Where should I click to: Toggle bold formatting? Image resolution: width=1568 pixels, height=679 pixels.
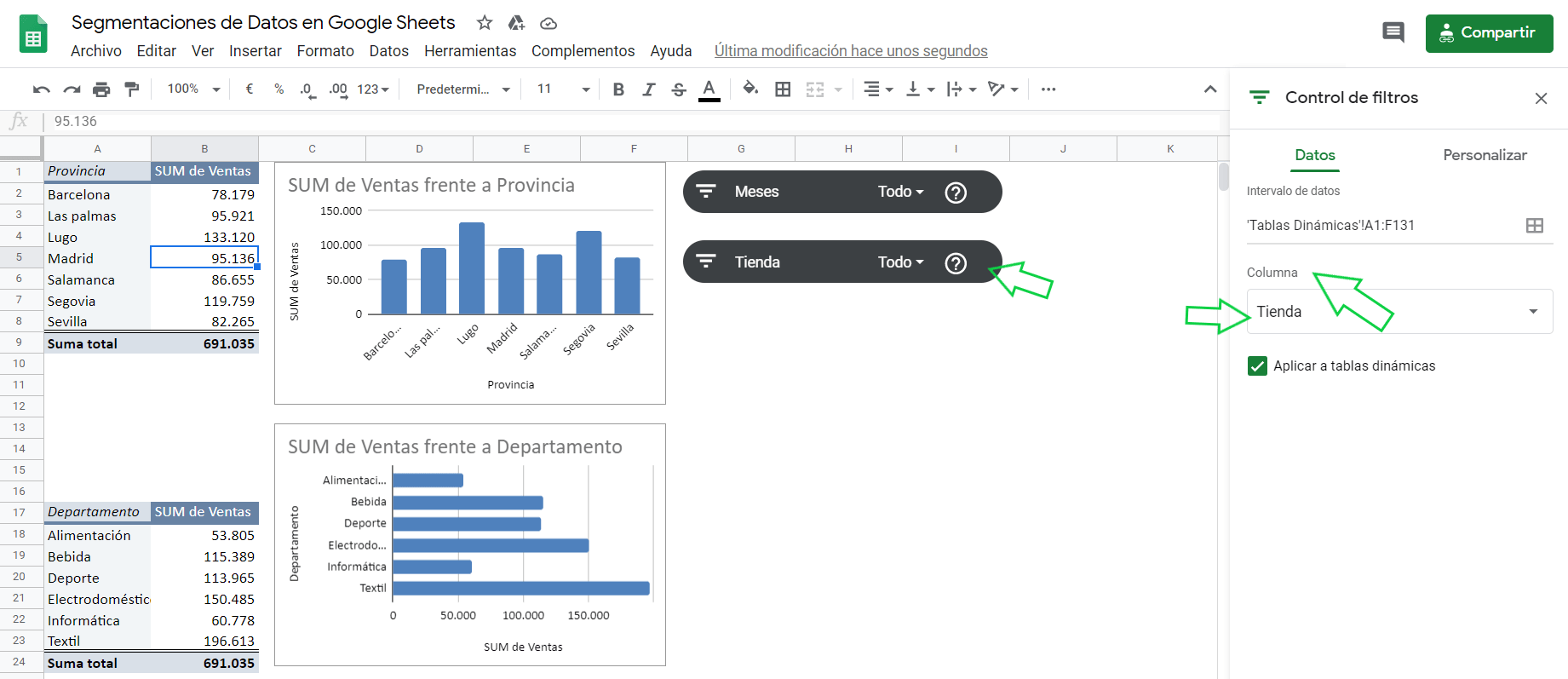tap(619, 89)
